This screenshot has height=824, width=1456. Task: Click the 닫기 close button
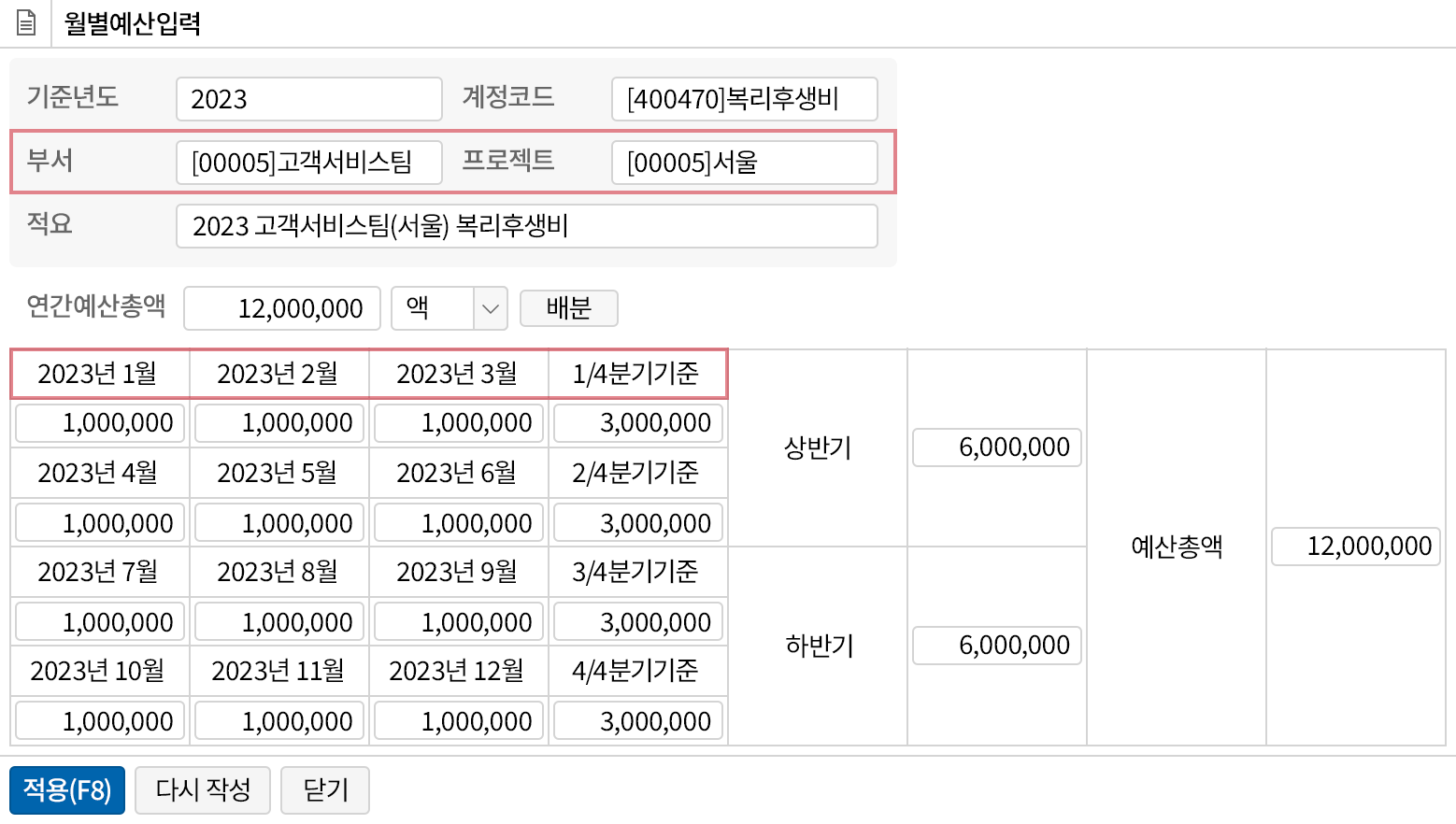[x=325, y=789]
